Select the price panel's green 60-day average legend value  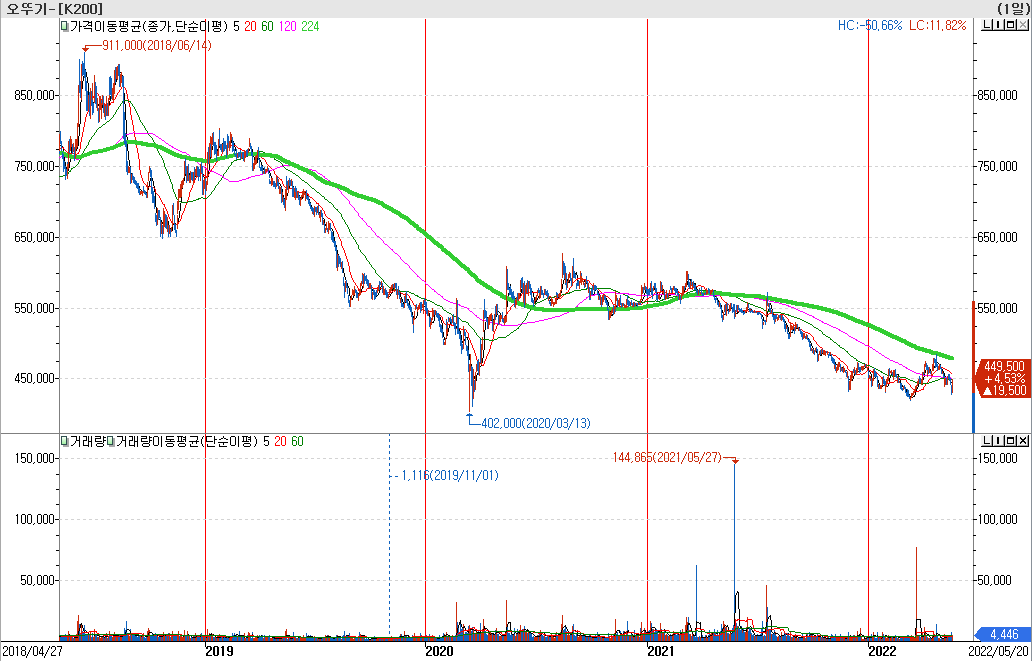[x=267, y=26]
